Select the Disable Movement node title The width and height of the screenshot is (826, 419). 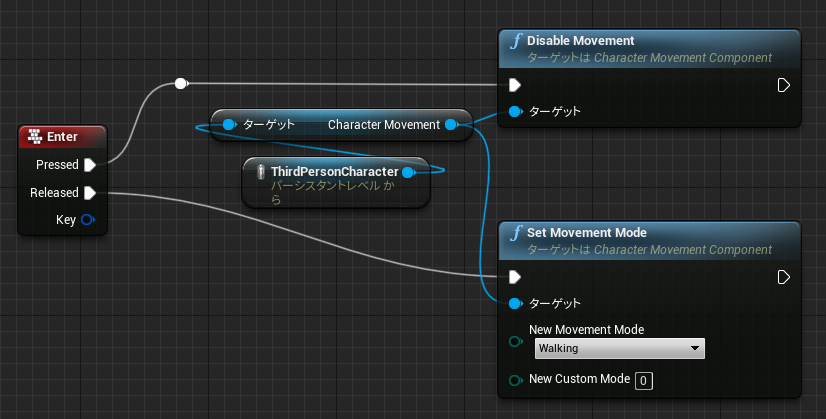coord(581,41)
